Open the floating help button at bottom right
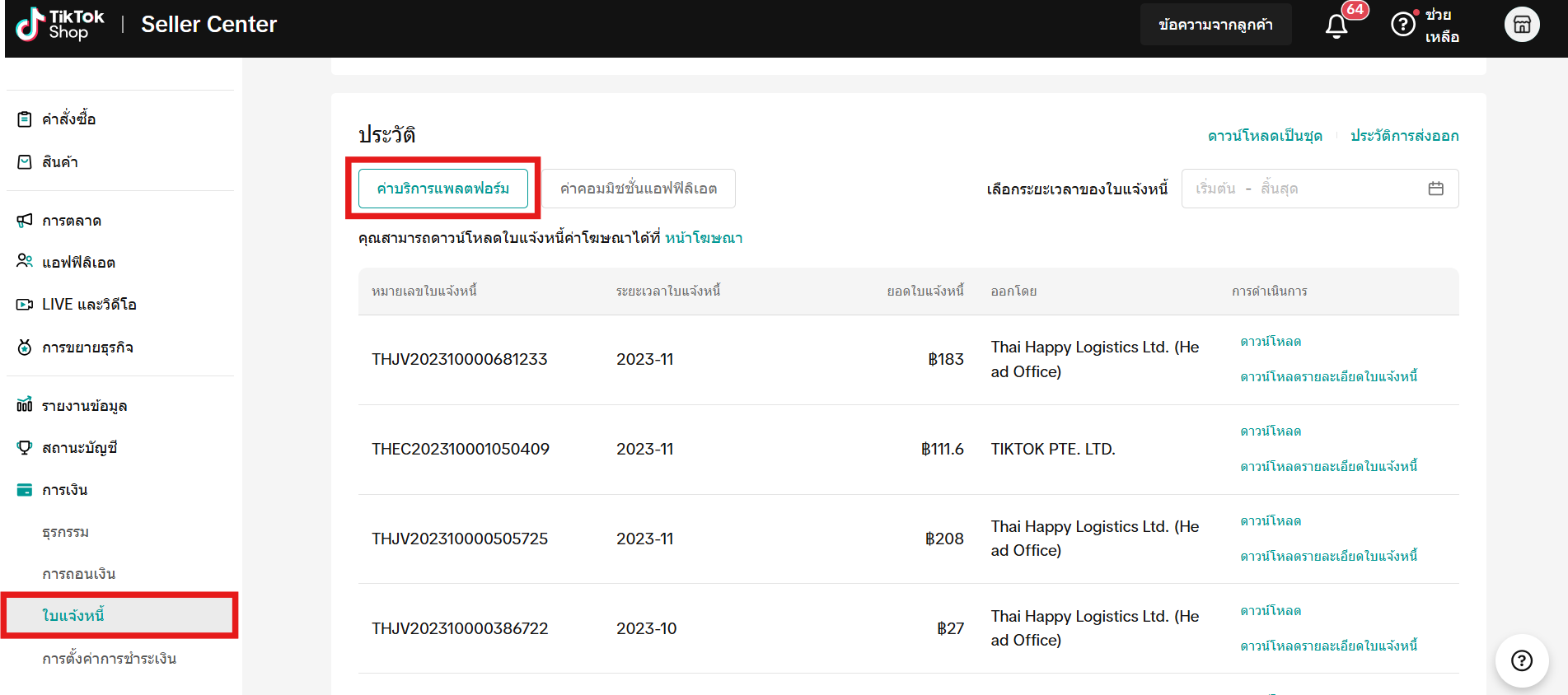The height and width of the screenshot is (695, 1568). click(x=1521, y=660)
